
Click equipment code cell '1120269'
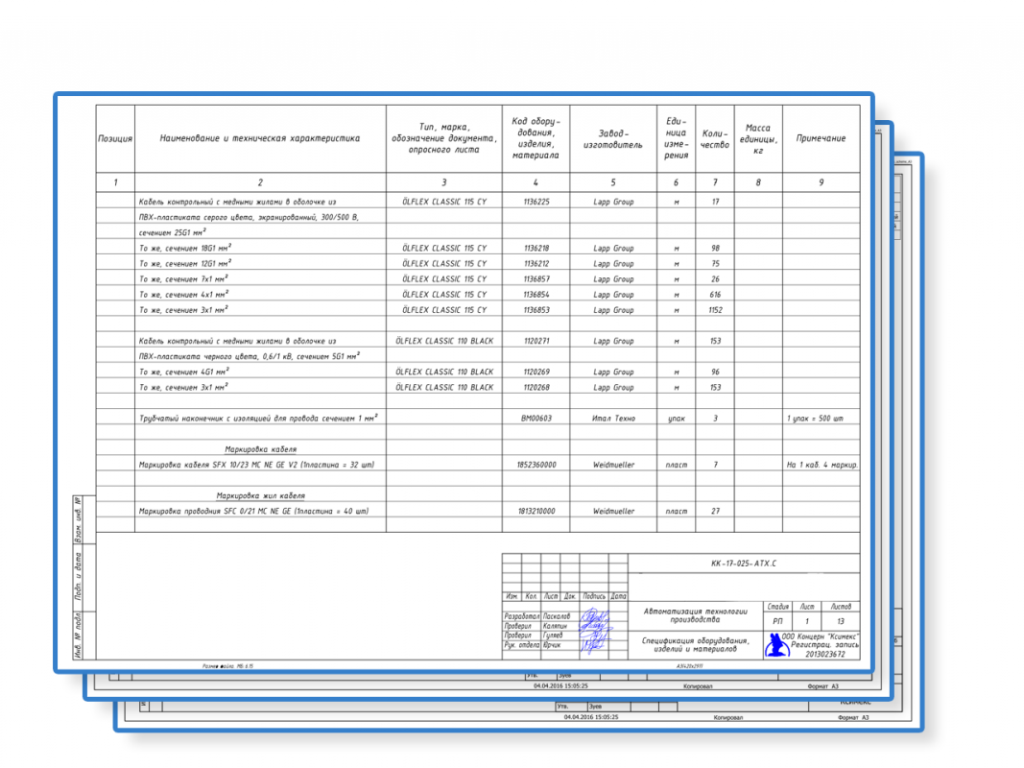click(x=536, y=372)
